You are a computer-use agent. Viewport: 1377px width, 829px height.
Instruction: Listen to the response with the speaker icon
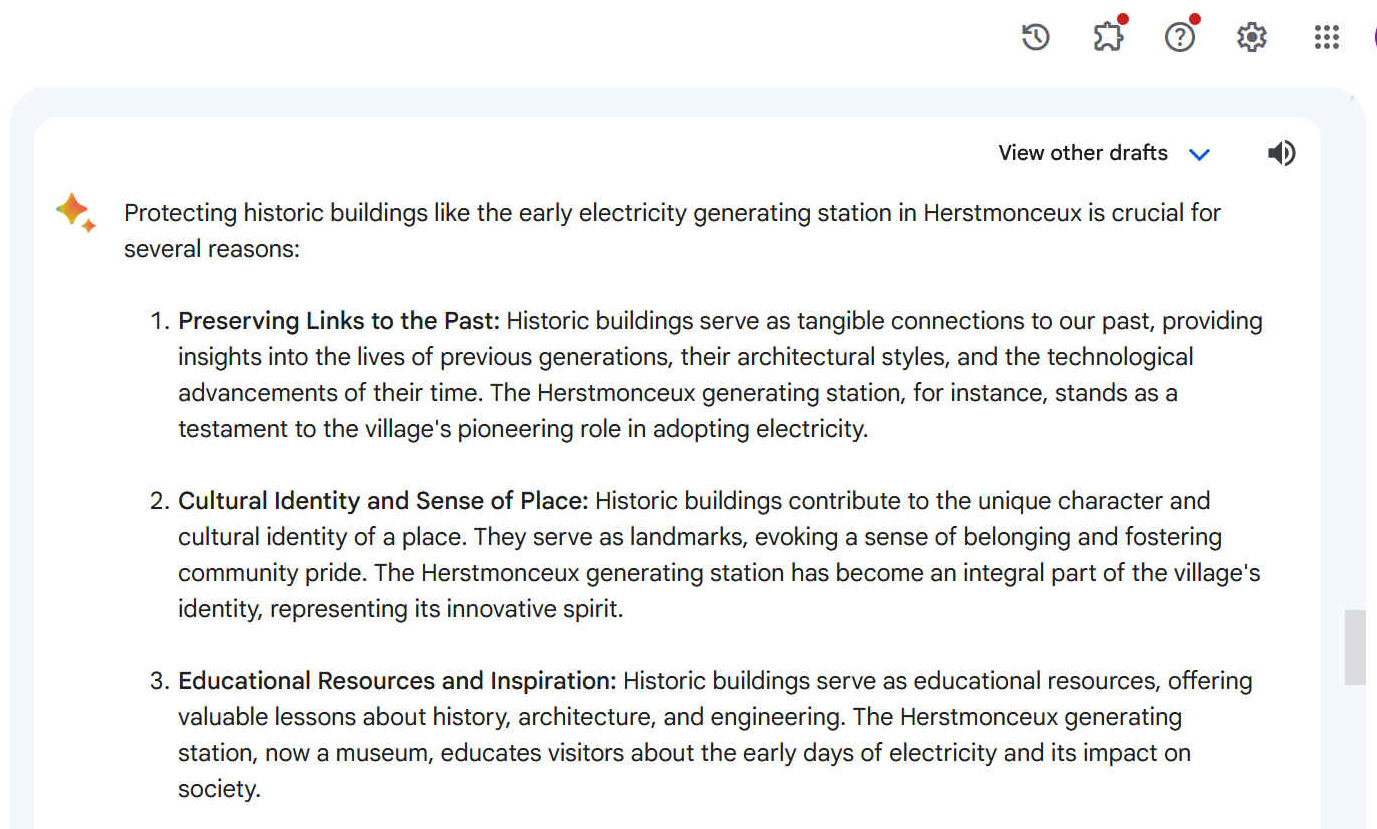[x=1281, y=152]
